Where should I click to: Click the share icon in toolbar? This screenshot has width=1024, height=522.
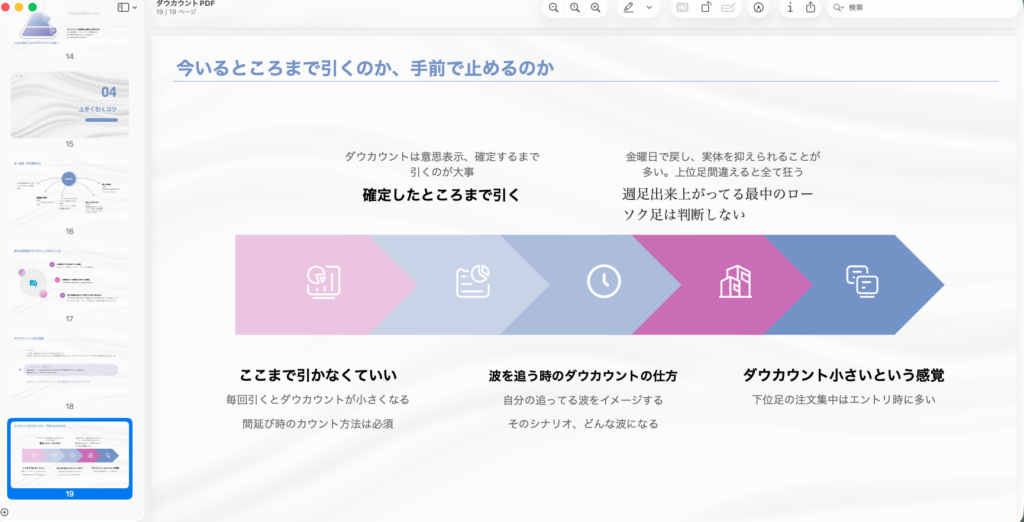click(x=811, y=8)
